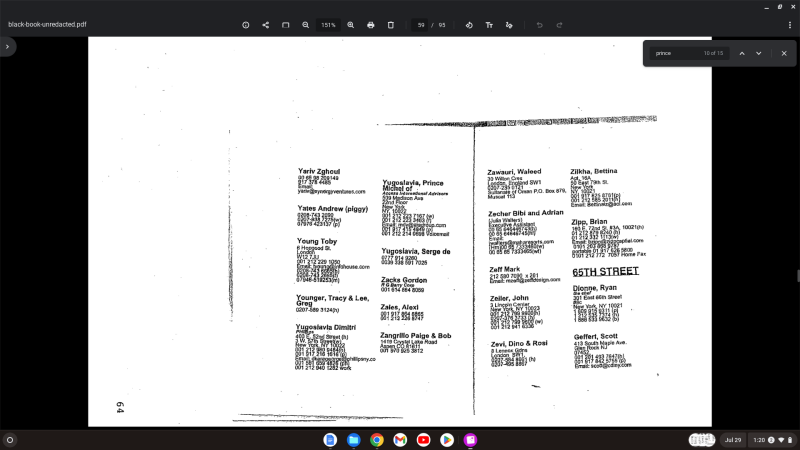Close the find-in-document bar

[x=784, y=53]
